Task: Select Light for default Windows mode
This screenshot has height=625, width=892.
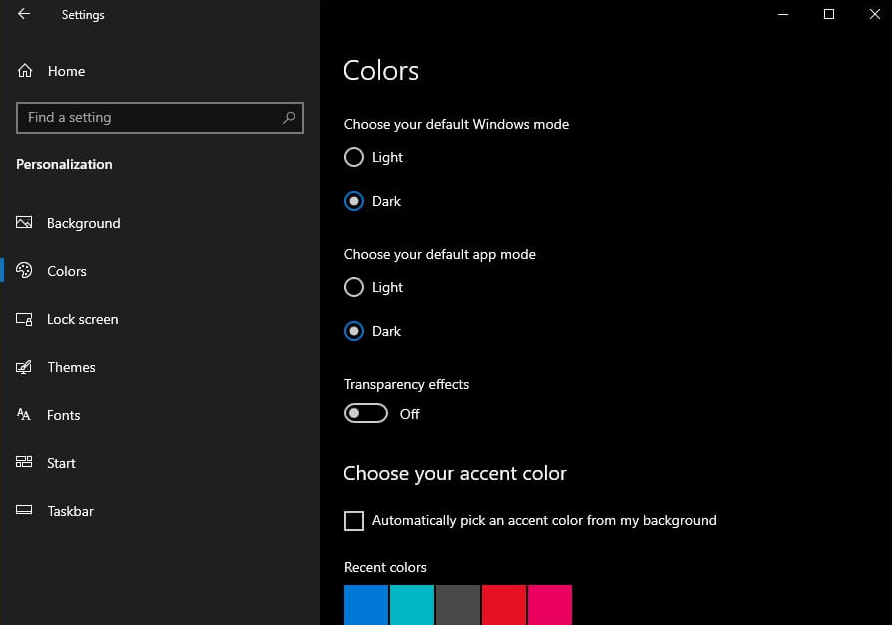Action: [354, 157]
